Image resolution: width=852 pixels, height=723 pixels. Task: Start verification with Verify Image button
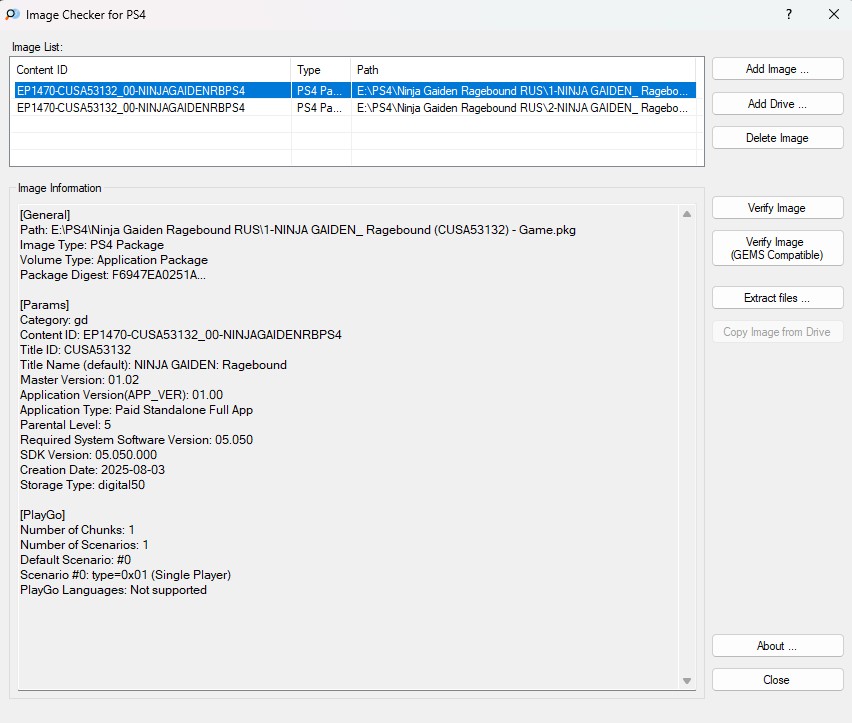pos(777,208)
